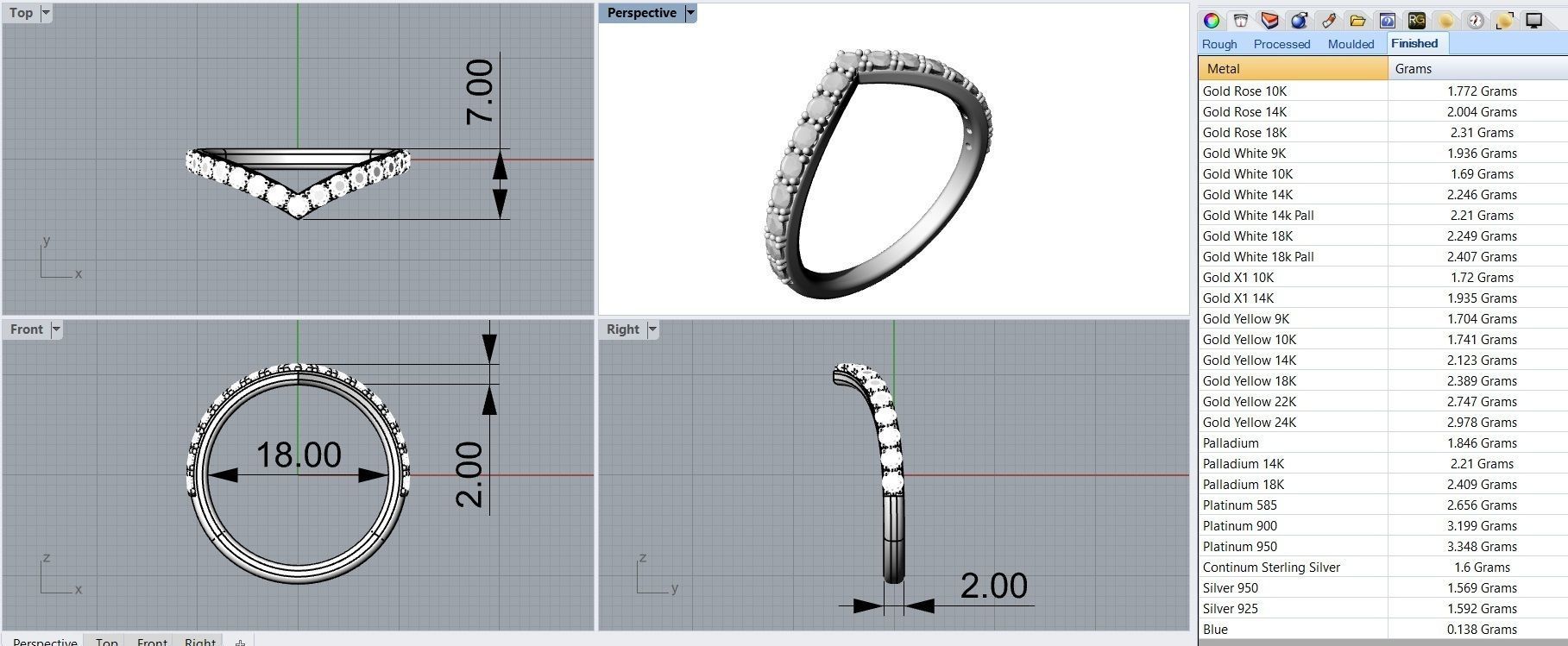Open the yellow folder libraries icon
Screen dimensions: 1568x646
(1357, 21)
